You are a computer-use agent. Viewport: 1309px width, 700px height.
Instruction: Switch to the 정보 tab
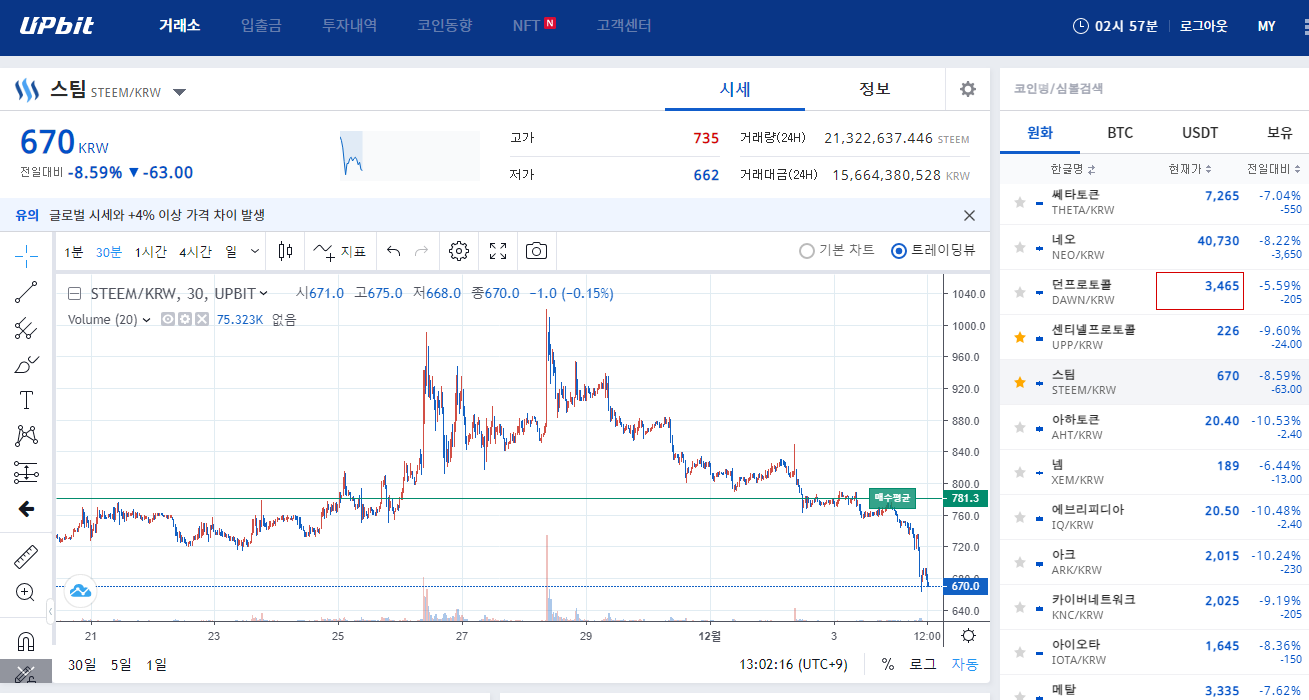click(x=875, y=89)
